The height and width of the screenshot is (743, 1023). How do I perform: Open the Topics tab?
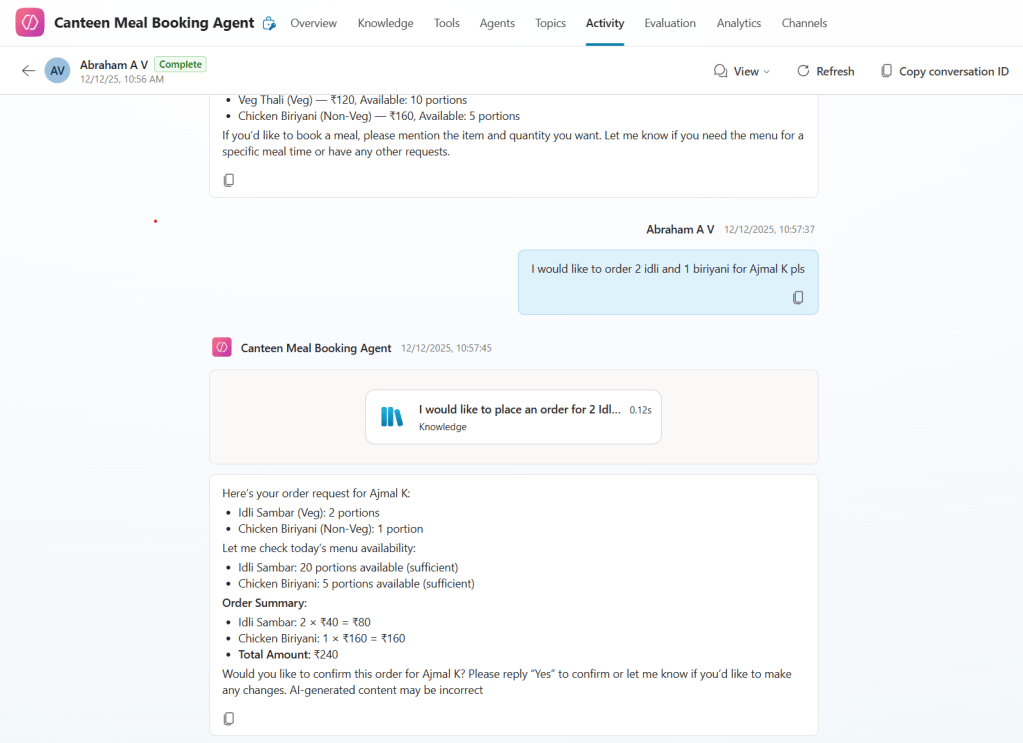[550, 23]
